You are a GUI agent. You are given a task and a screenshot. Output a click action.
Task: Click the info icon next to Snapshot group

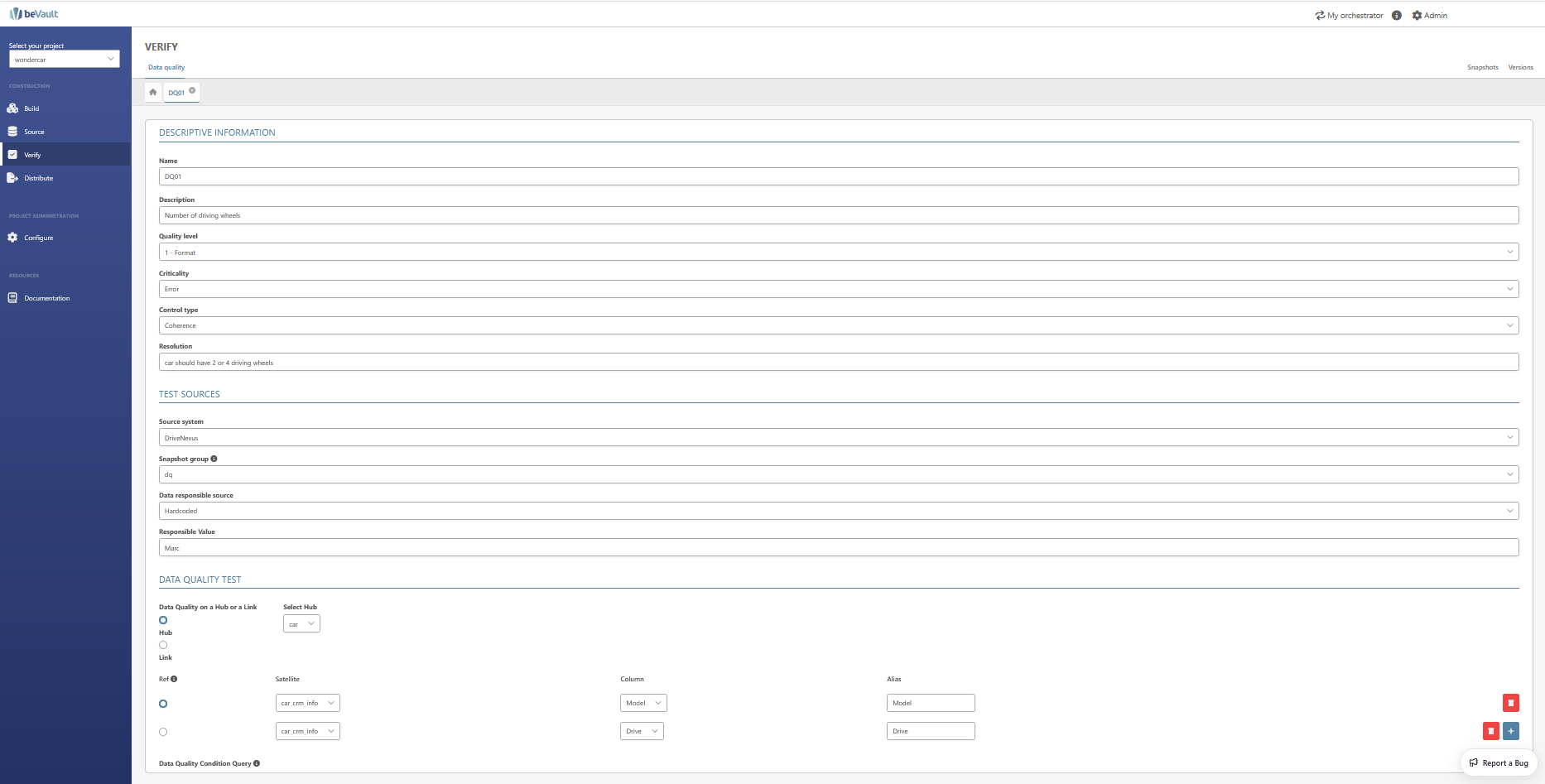point(214,459)
